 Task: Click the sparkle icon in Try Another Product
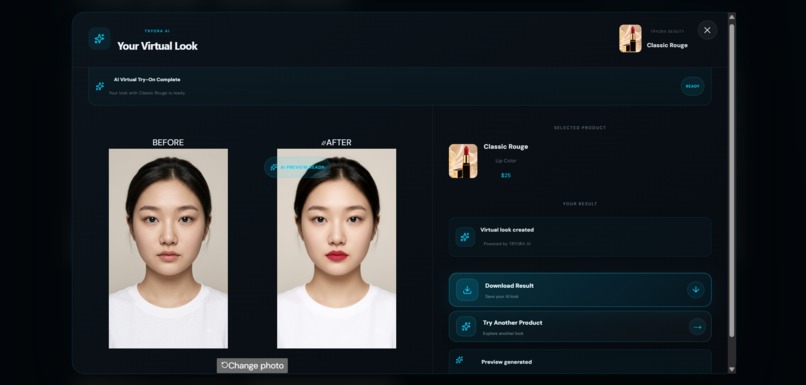[x=466, y=326]
